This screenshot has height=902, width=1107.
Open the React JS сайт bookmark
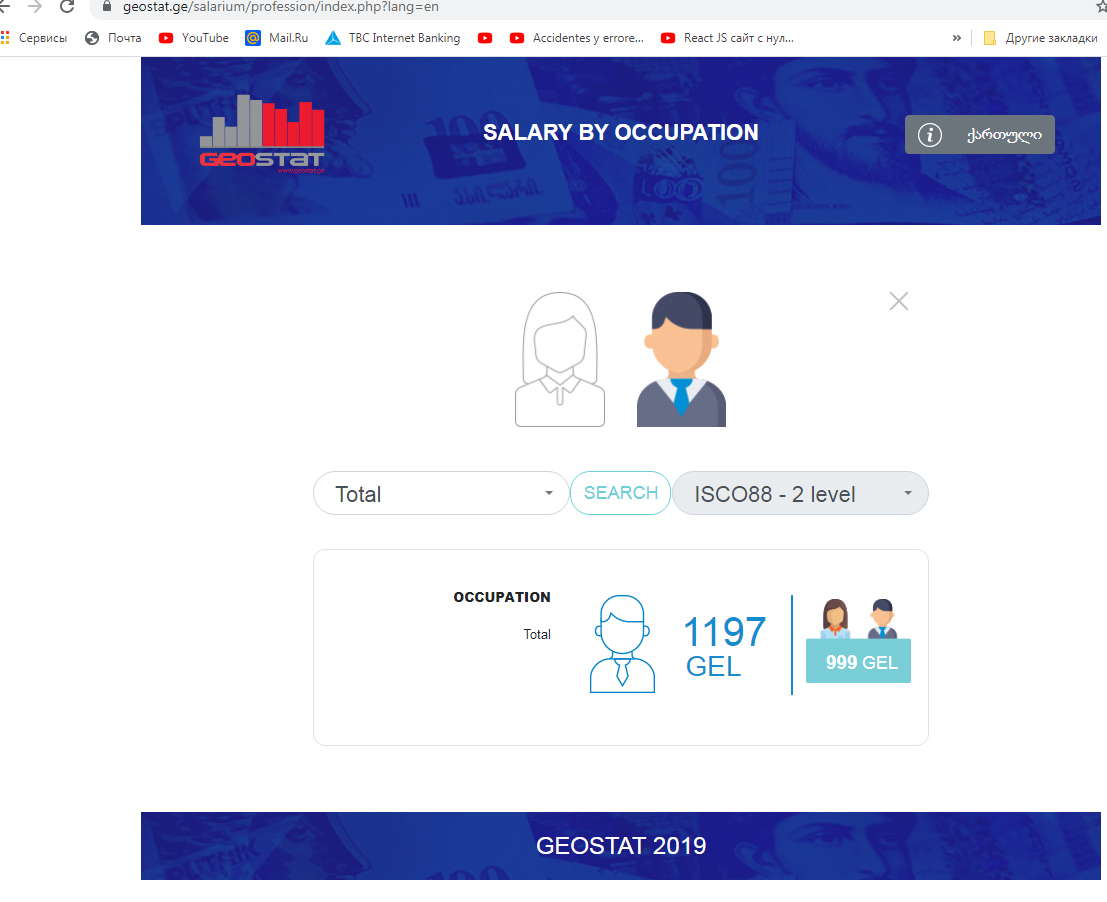pos(727,38)
